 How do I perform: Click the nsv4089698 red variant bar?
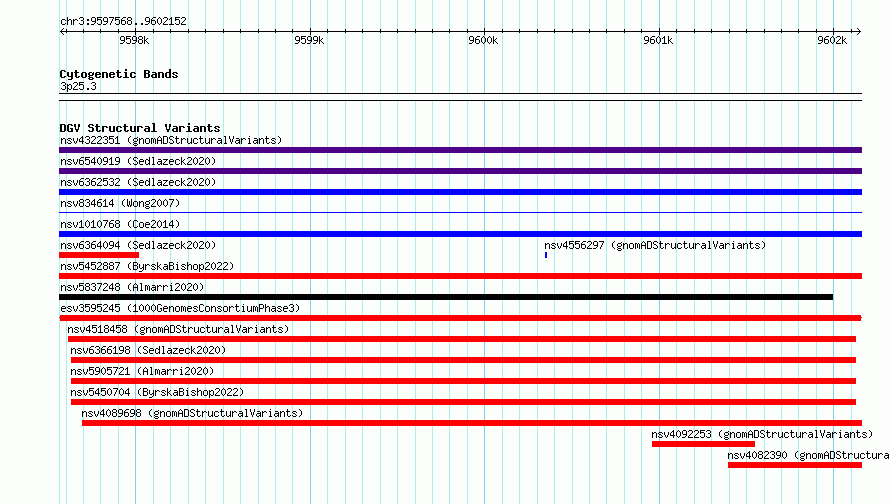coord(472,423)
